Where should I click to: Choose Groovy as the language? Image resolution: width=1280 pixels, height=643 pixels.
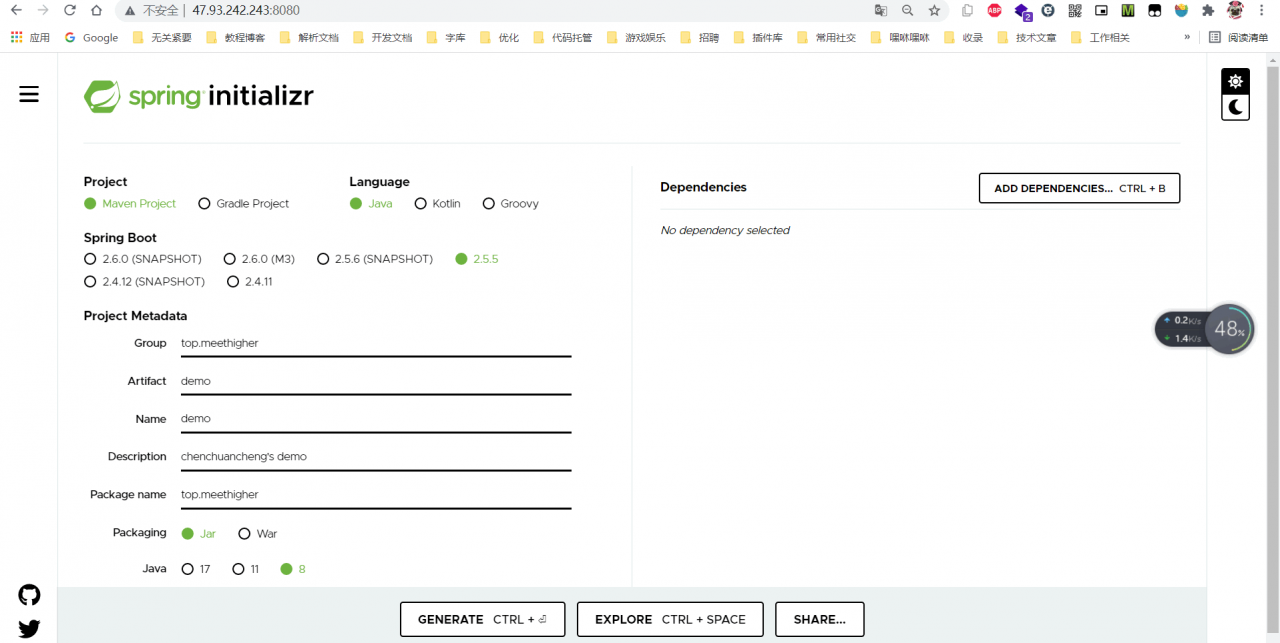511,203
